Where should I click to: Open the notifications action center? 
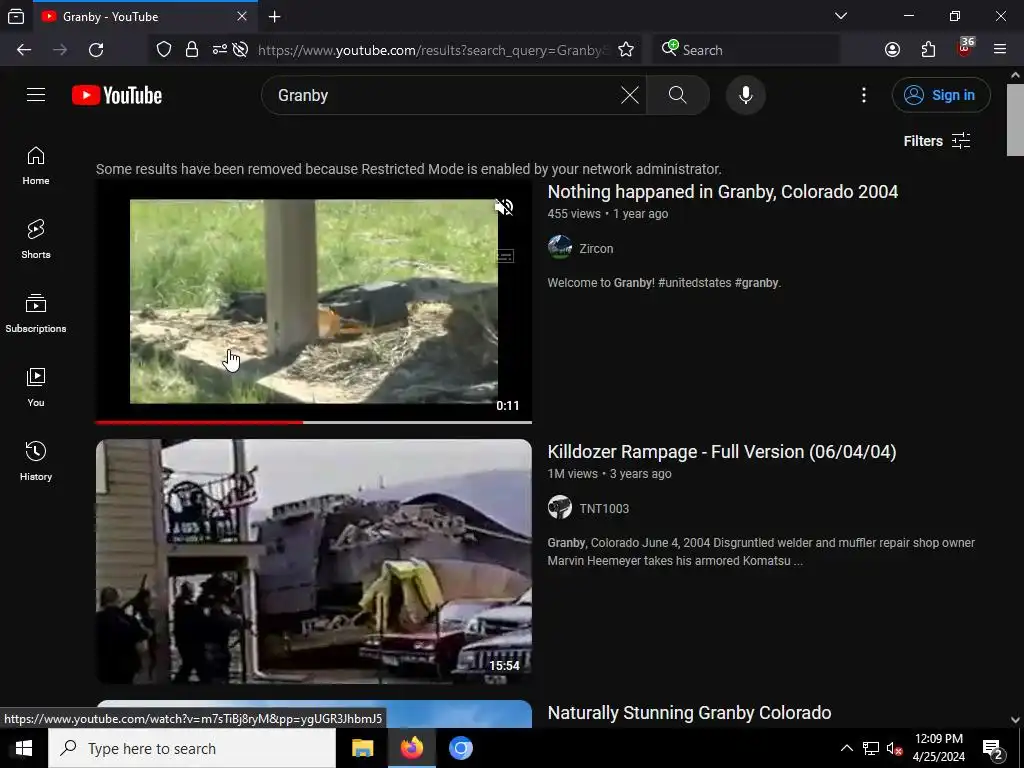coord(993,748)
